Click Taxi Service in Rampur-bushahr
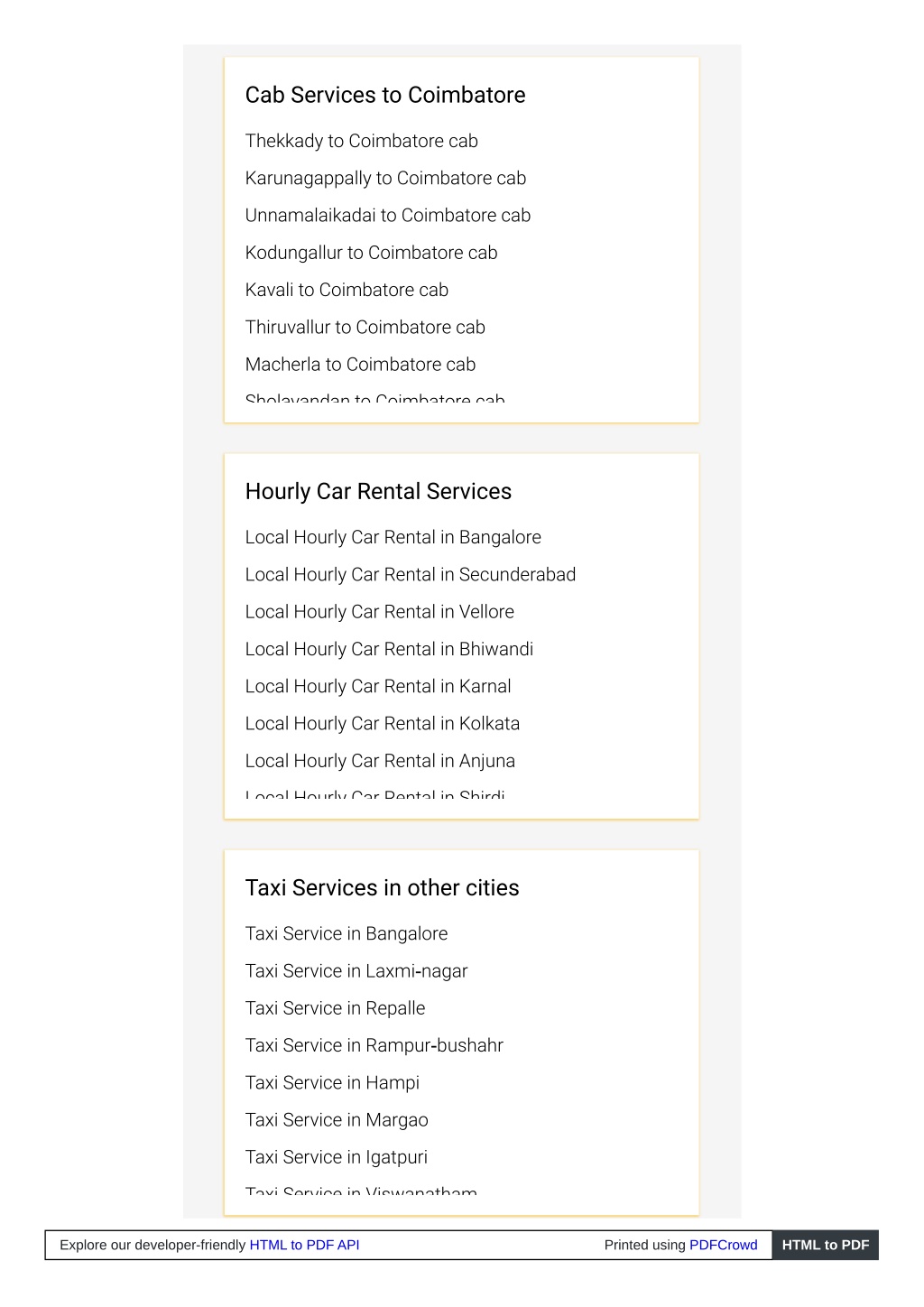Screen dimensions: 924x1307 coord(374,1045)
